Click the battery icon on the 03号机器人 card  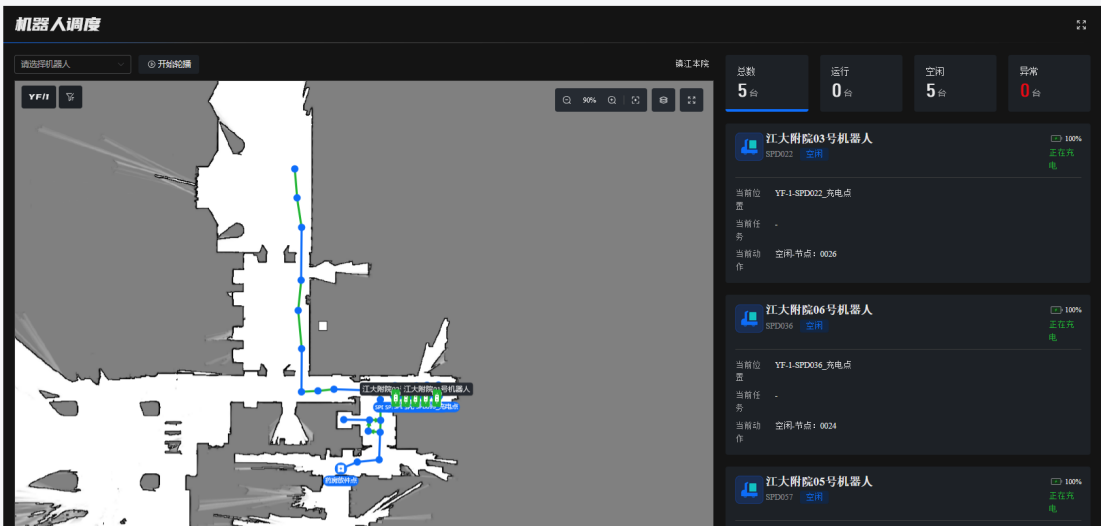pos(1056,138)
